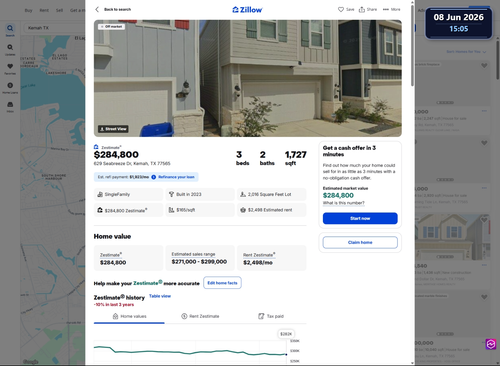
Task: Click the info icon before Refinance your loan
Action: [x=154, y=177]
